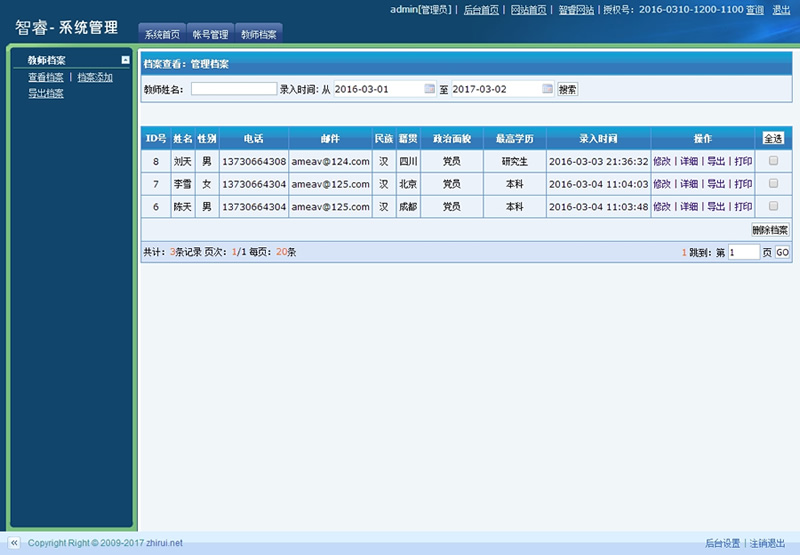This screenshot has height=555, width=800.
Task: Click 导出档案 in the left sidebar
Action: click(x=46, y=93)
